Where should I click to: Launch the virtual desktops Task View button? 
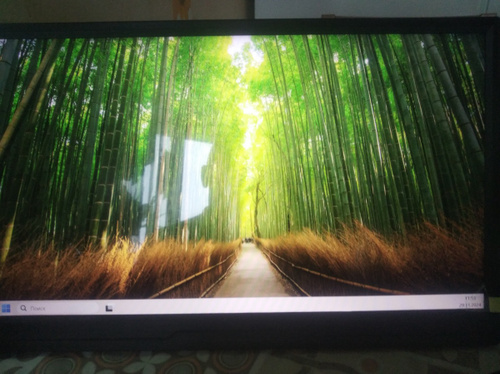click(109, 309)
